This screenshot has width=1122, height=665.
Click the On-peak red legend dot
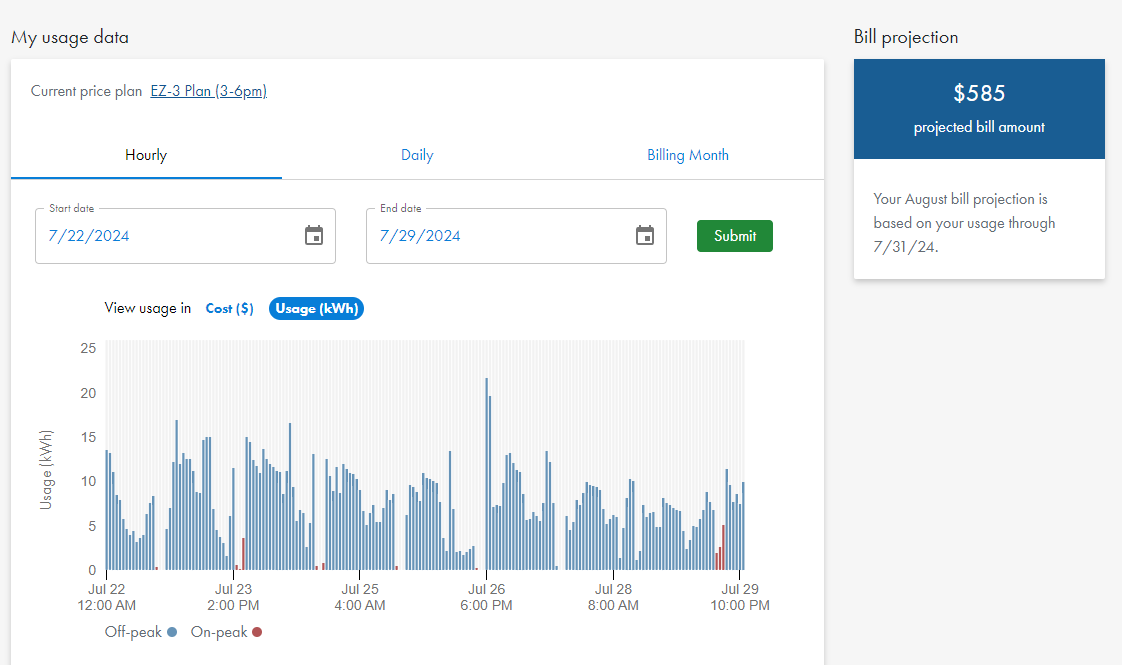click(x=257, y=632)
